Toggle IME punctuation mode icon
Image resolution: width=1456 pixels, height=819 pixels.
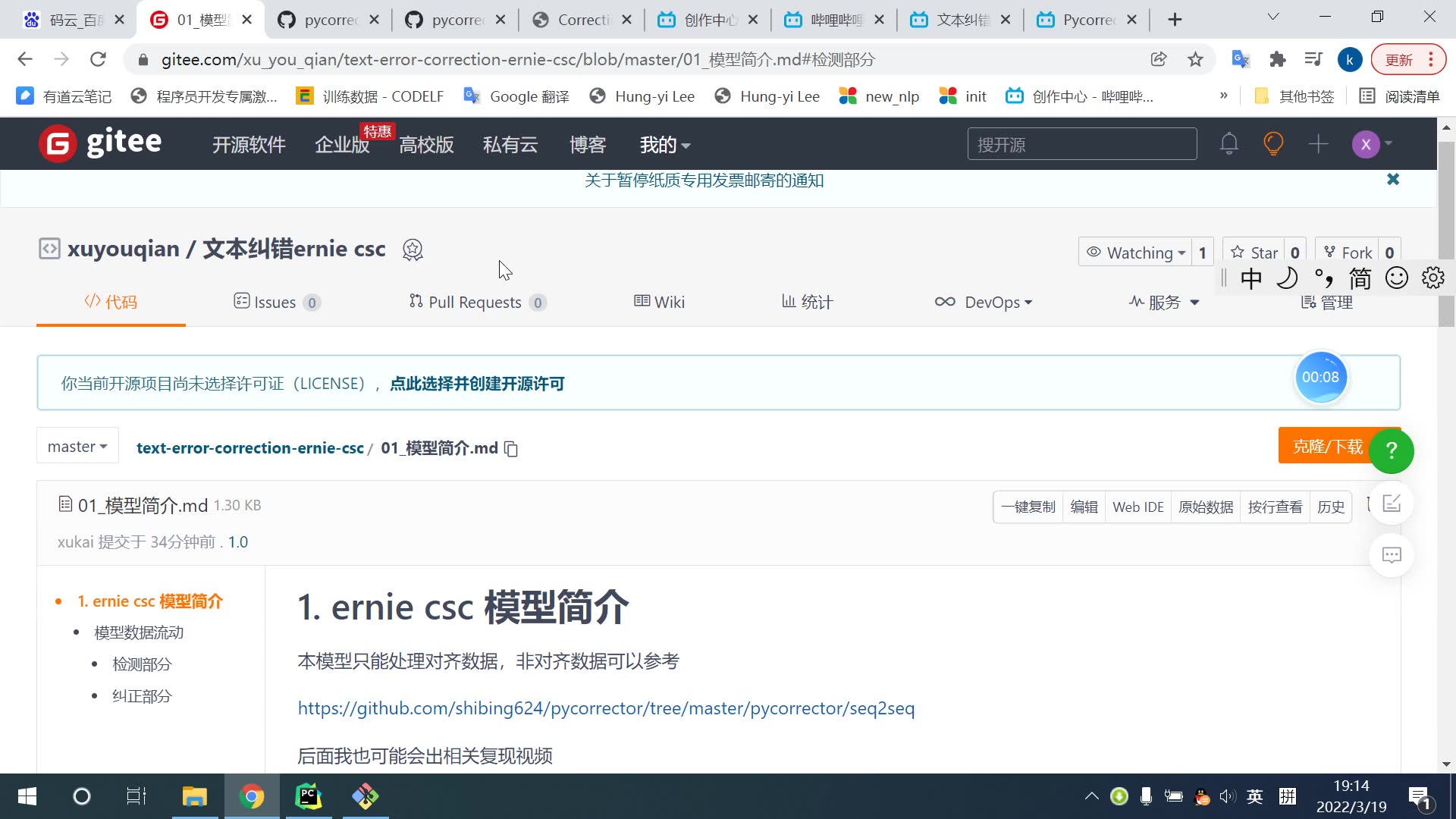pyautogui.click(x=1324, y=278)
